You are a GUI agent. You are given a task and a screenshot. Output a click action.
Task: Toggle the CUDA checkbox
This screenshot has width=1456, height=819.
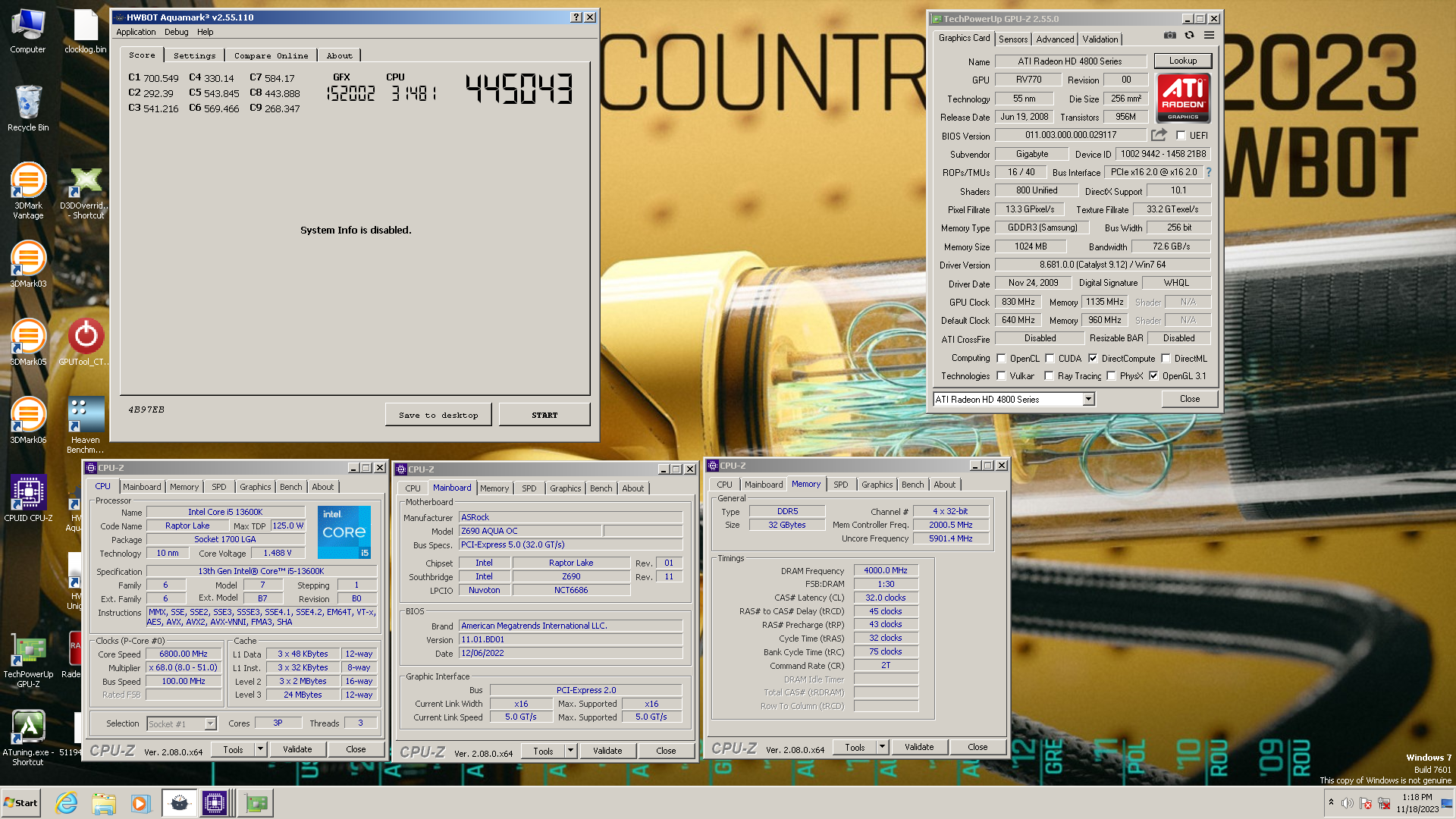(1050, 359)
